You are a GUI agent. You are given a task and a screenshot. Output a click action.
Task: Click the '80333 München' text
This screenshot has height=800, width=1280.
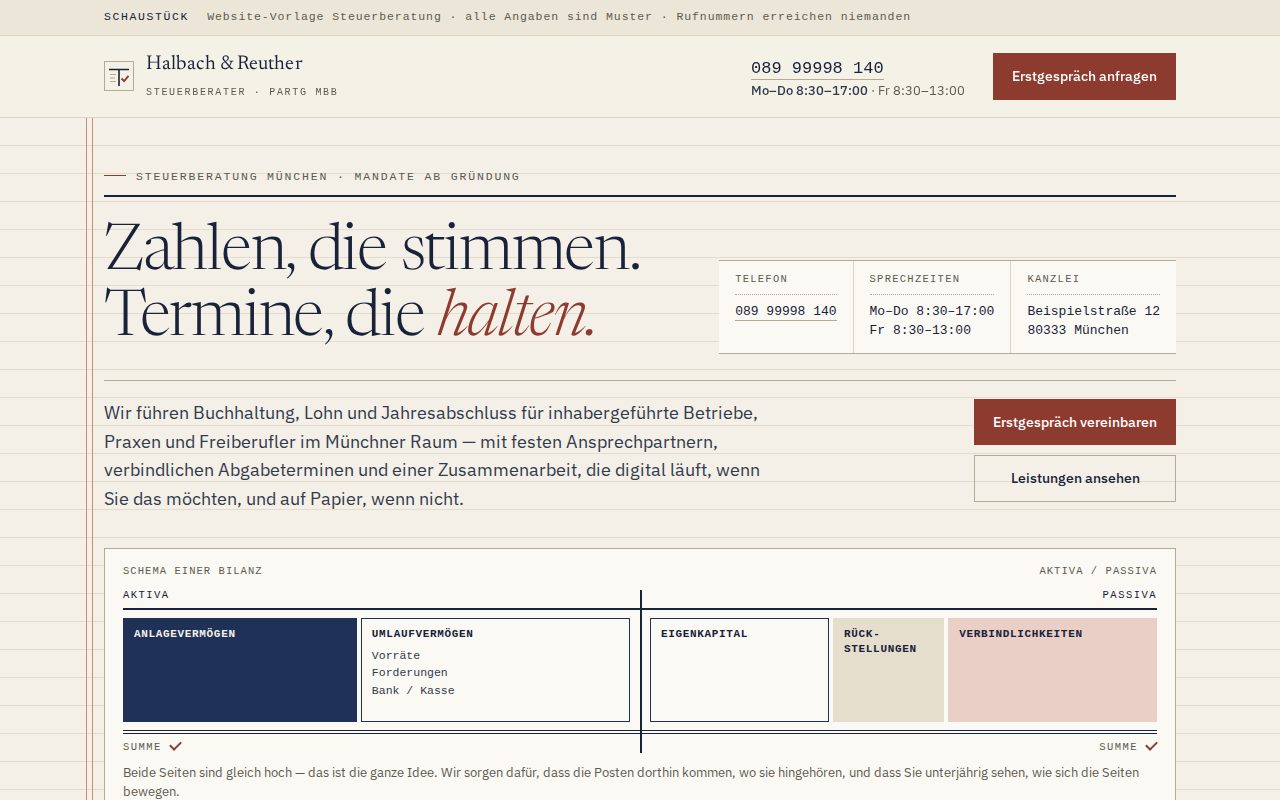1078,330
